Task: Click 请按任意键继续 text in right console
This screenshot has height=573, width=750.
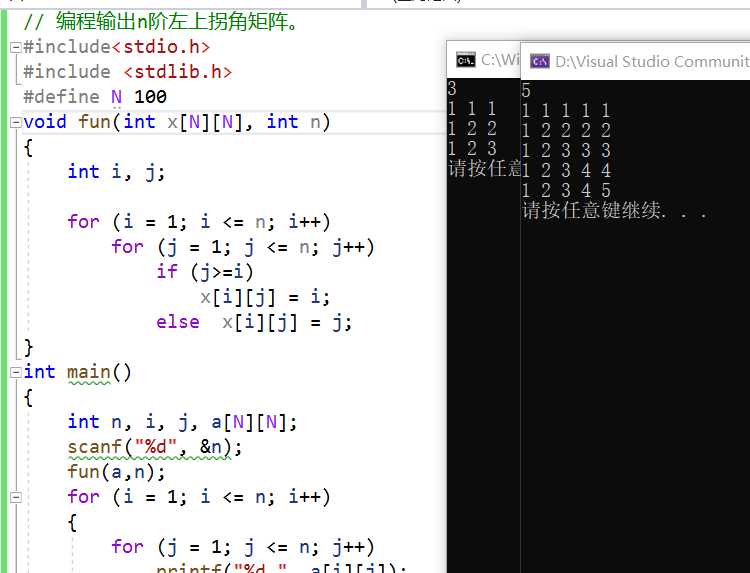Action: 615,210
